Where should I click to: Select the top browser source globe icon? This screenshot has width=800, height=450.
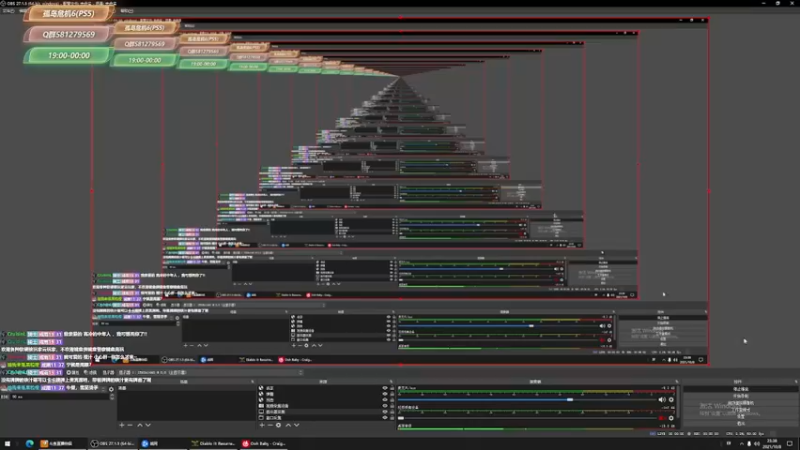[x=261, y=388]
